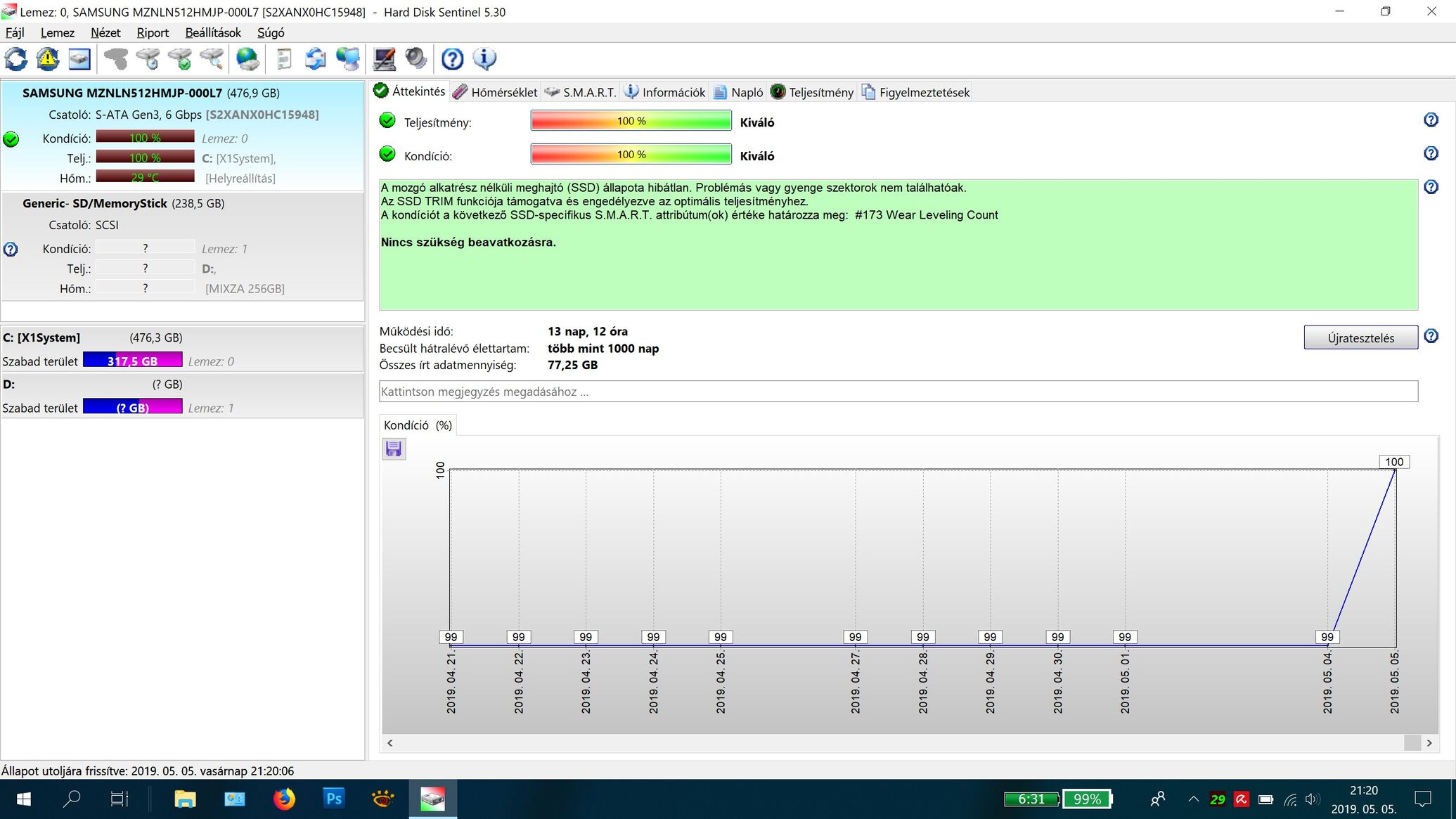Switch to the Információk tab
The width and height of the screenshot is (1456, 819).
(665, 92)
